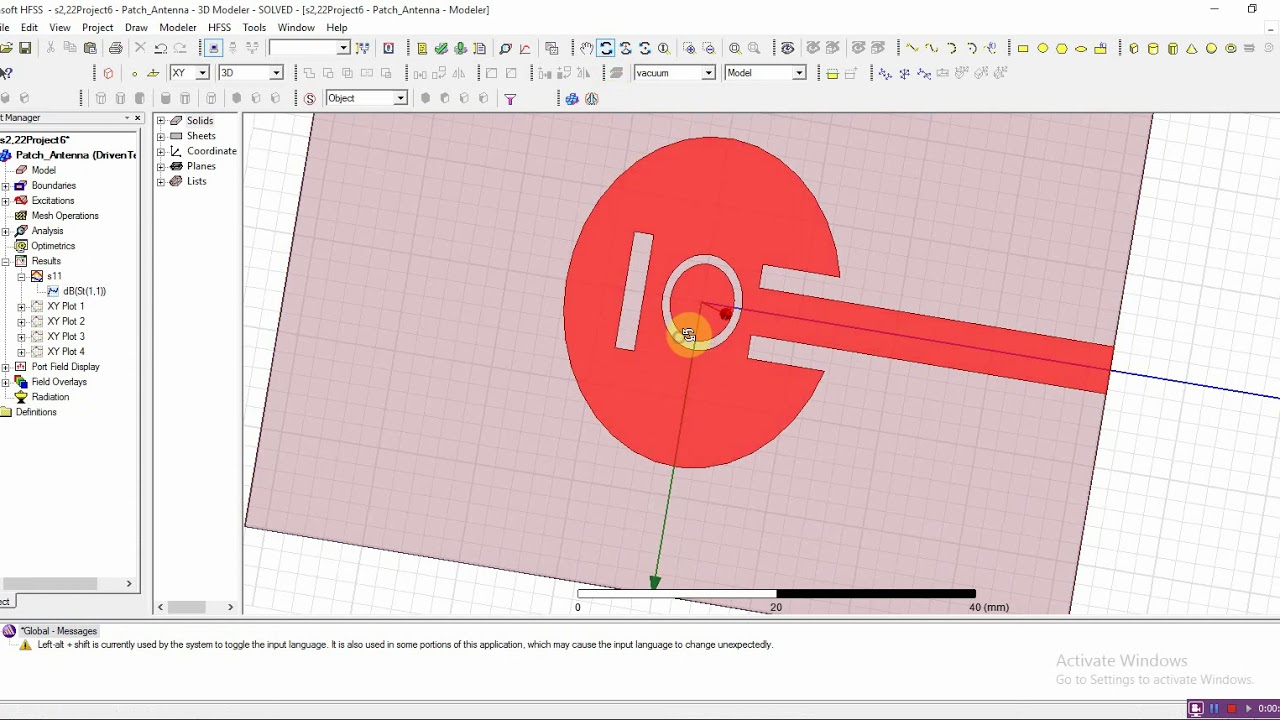Click the Validate green checkmark icon
Viewport: 1280px width, 720px height.
coord(441,48)
